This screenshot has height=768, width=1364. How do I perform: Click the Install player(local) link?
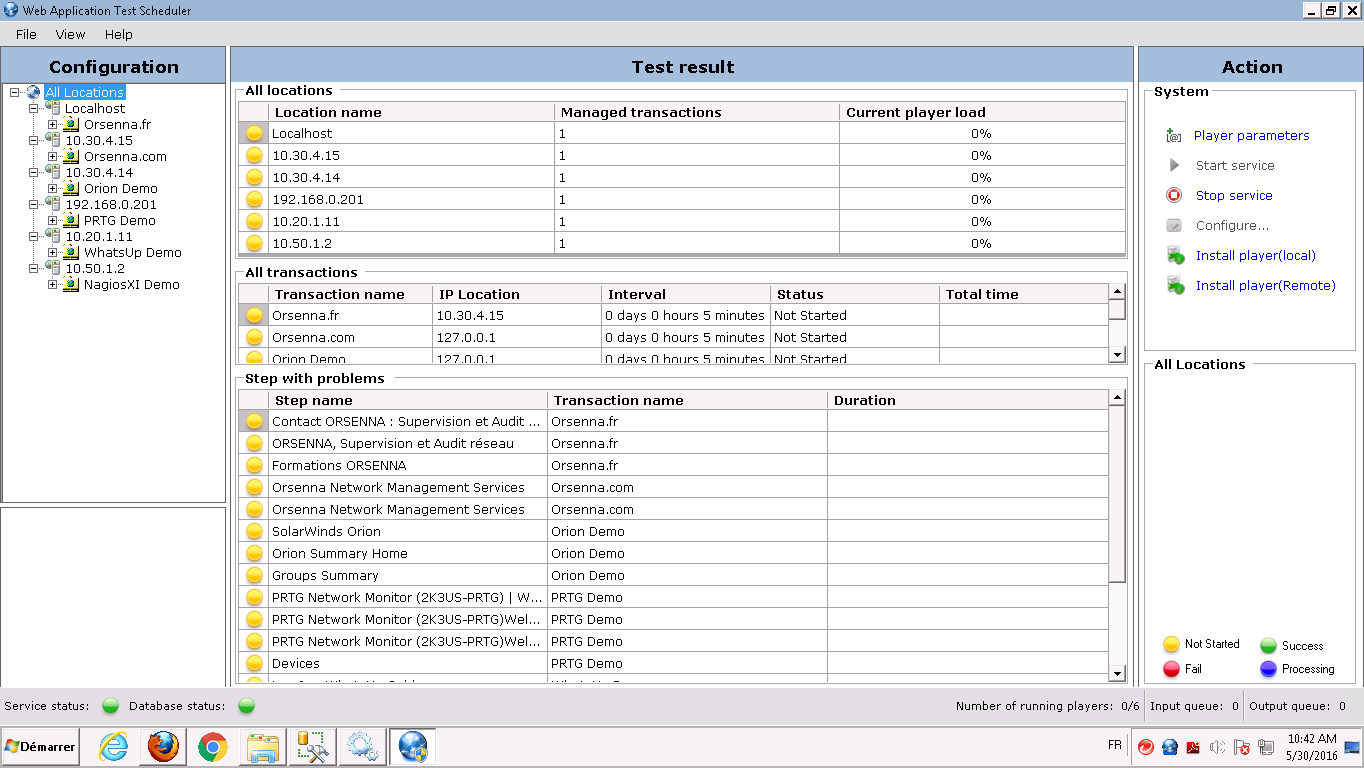[x=1256, y=256]
